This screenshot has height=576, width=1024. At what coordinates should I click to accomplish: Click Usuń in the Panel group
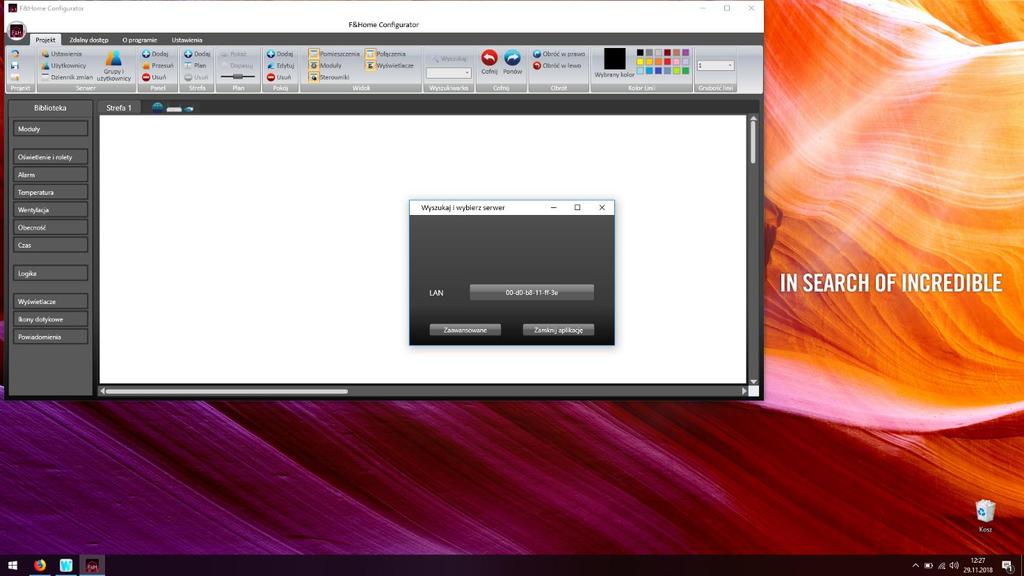pos(154,77)
